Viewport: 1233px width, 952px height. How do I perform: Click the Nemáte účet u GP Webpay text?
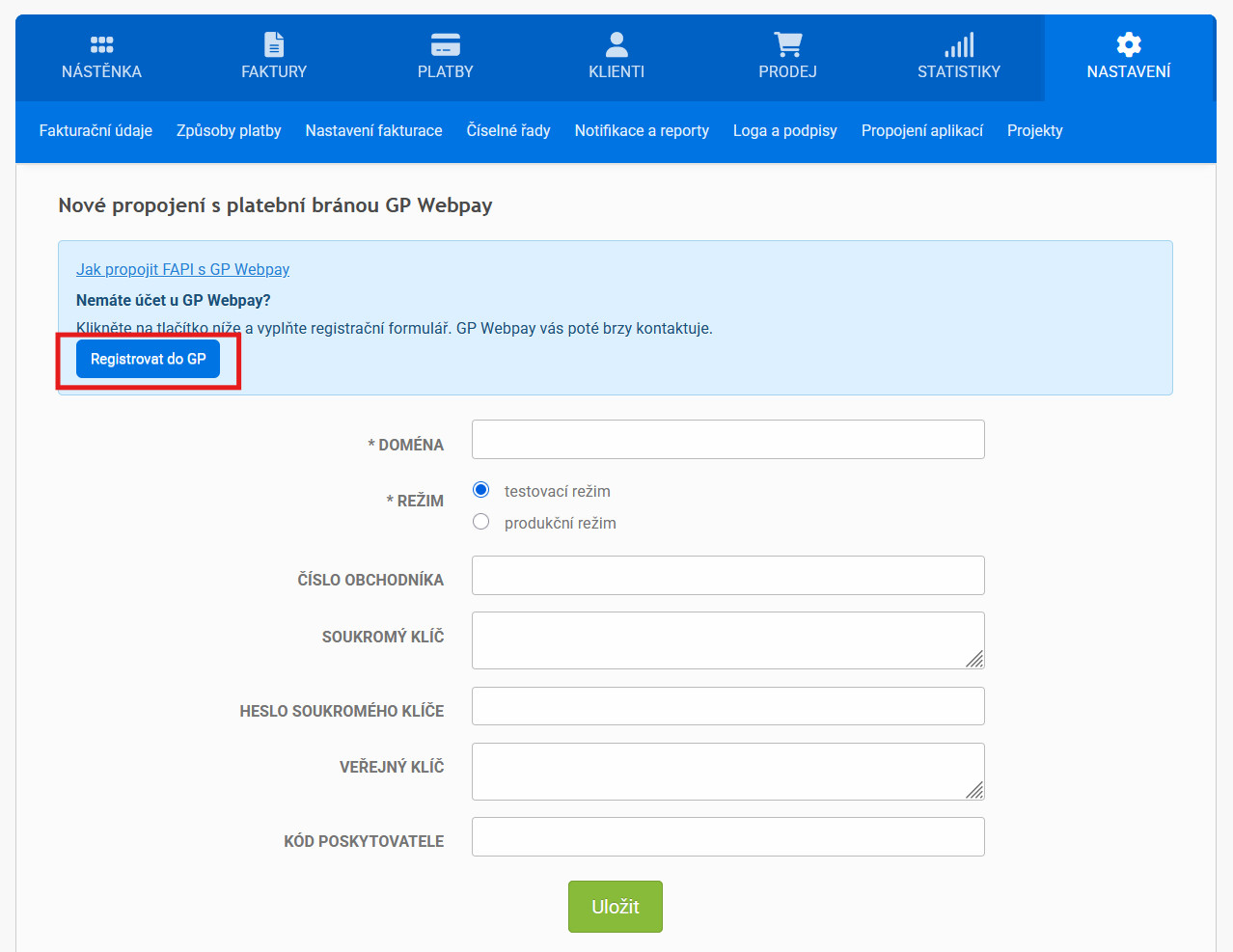pos(174,300)
